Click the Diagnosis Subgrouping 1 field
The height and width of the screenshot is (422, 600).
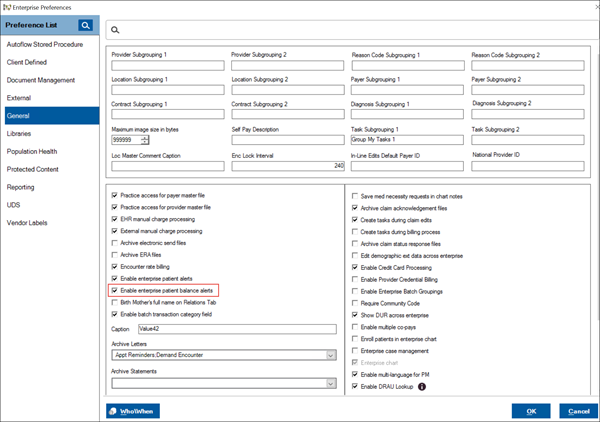point(407,114)
